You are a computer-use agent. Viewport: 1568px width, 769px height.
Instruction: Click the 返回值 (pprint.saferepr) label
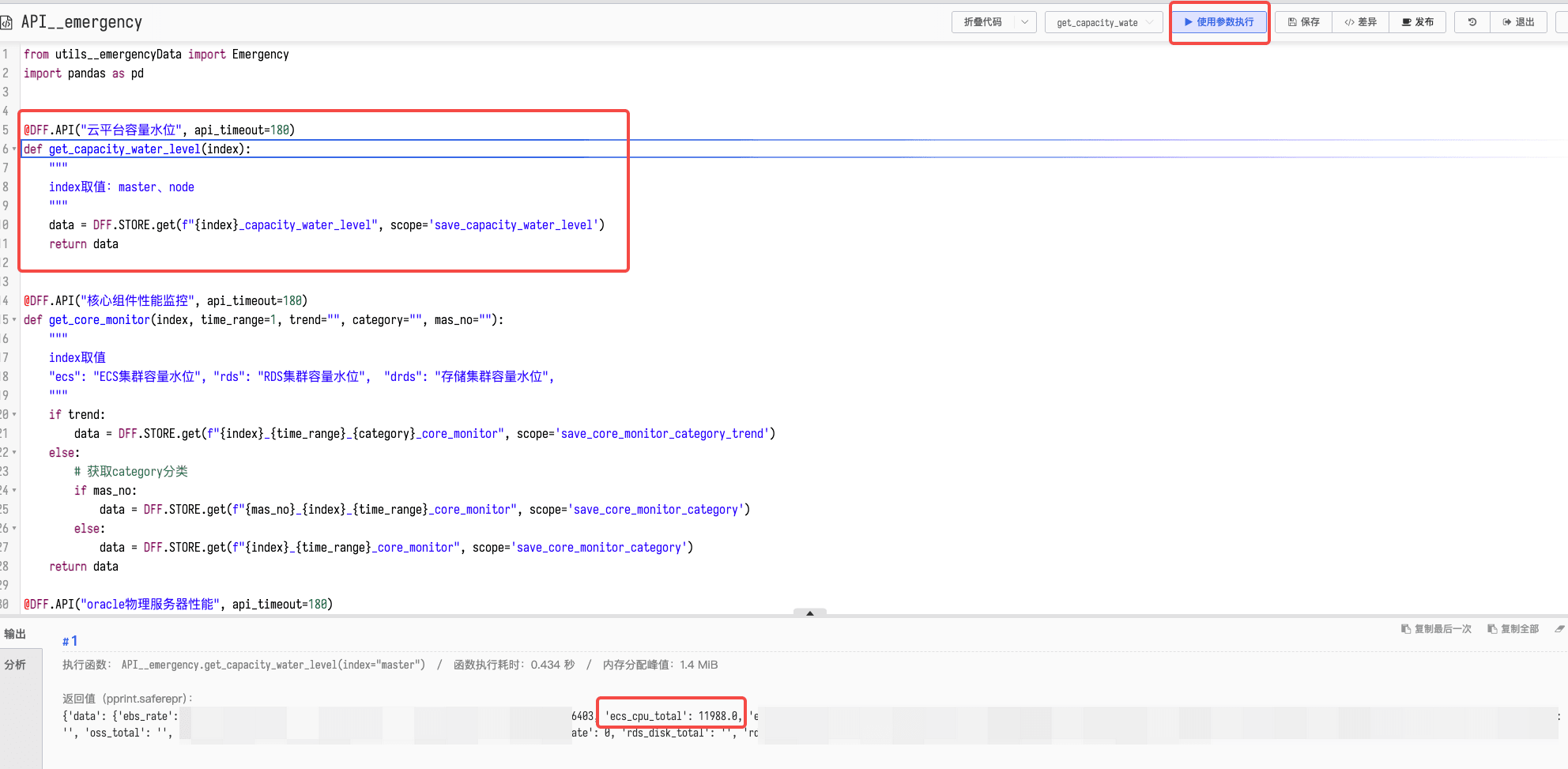[x=127, y=699]
